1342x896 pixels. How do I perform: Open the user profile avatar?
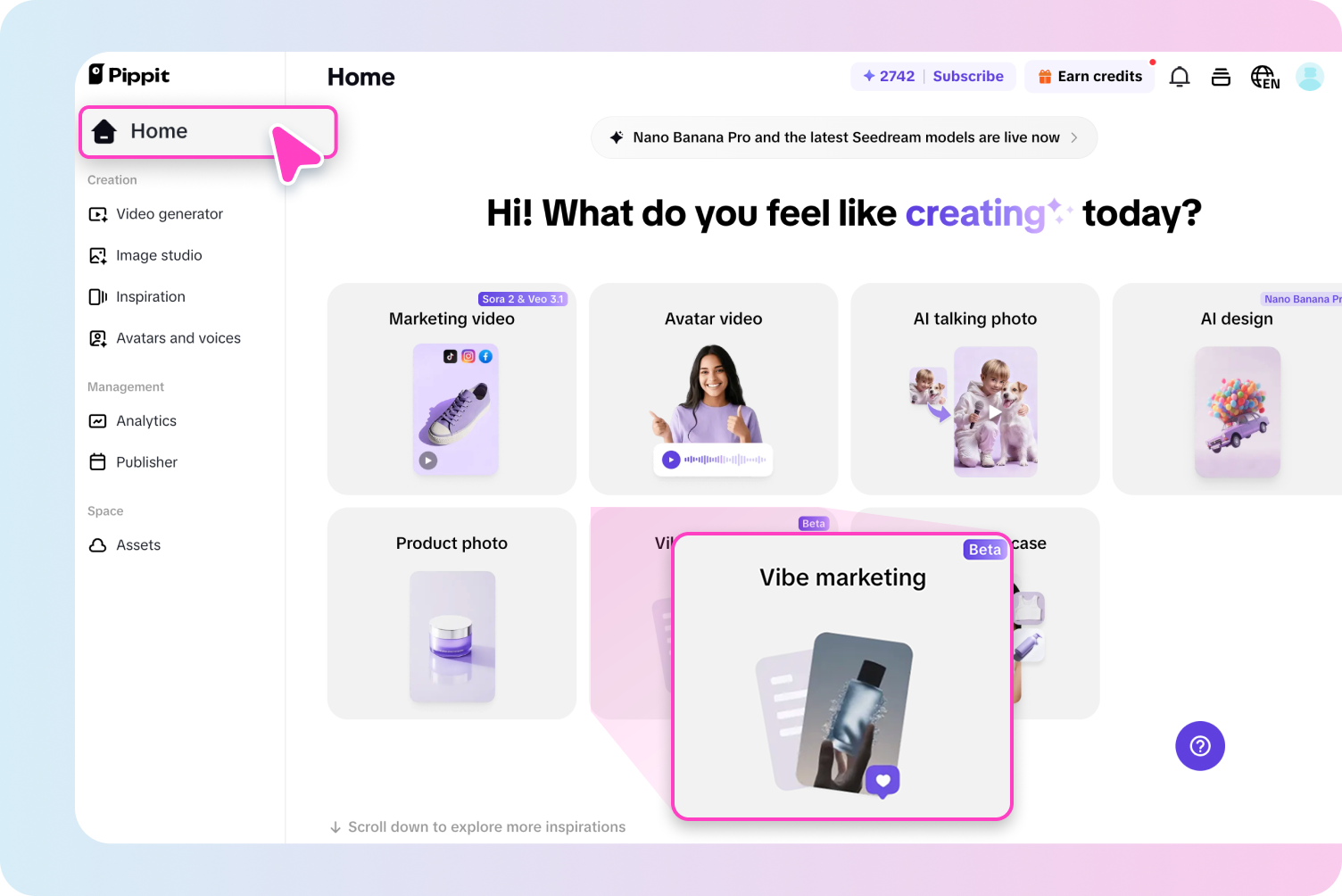(x=1309, y=77)
